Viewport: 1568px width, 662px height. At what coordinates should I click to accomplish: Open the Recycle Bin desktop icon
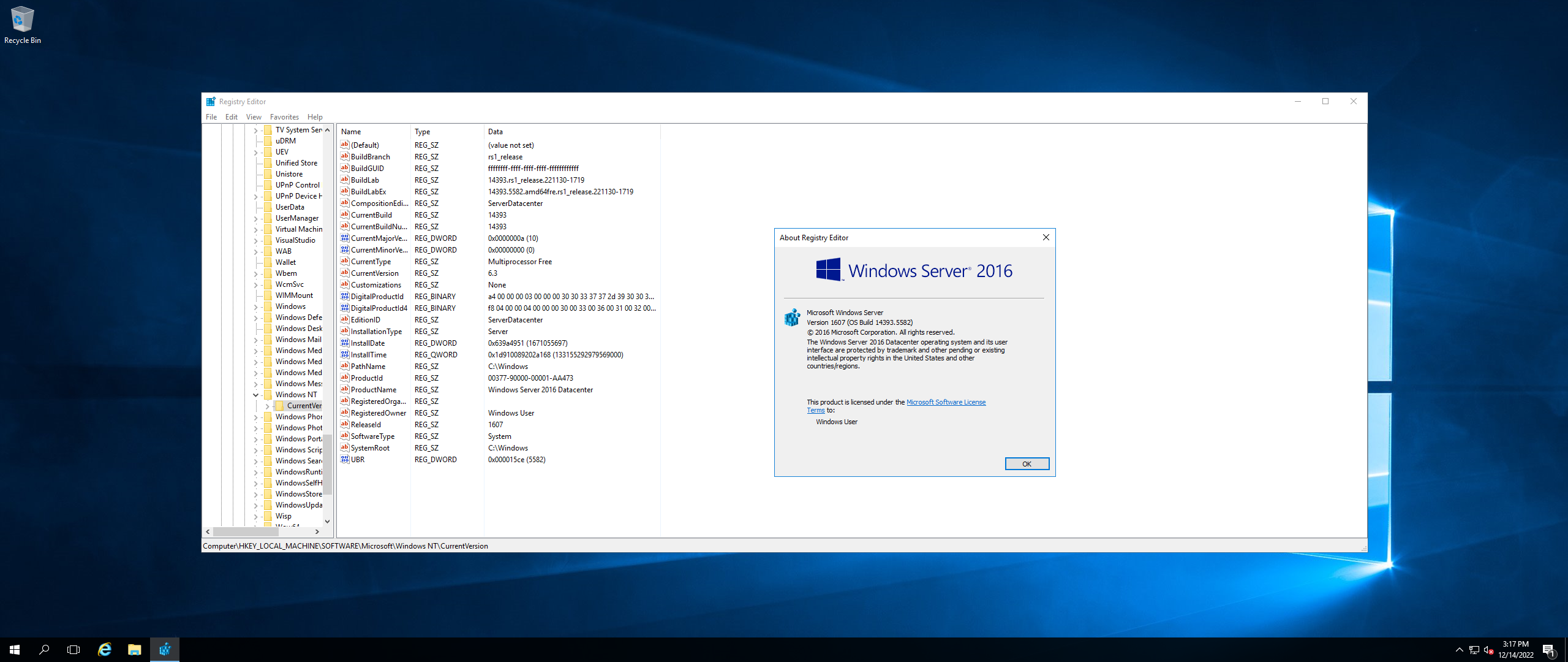22,25
